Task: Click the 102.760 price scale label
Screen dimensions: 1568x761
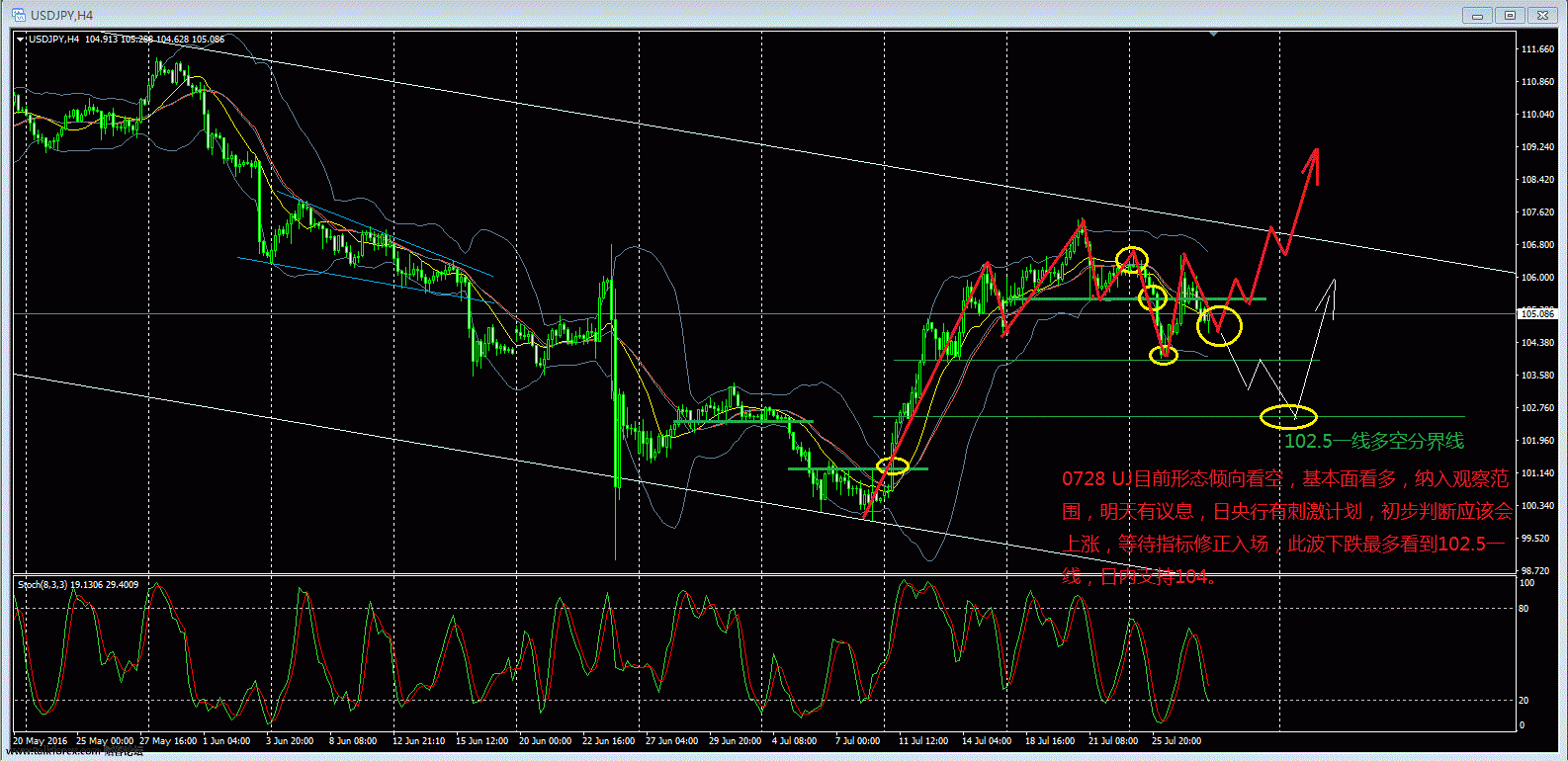Action: 1537,408
